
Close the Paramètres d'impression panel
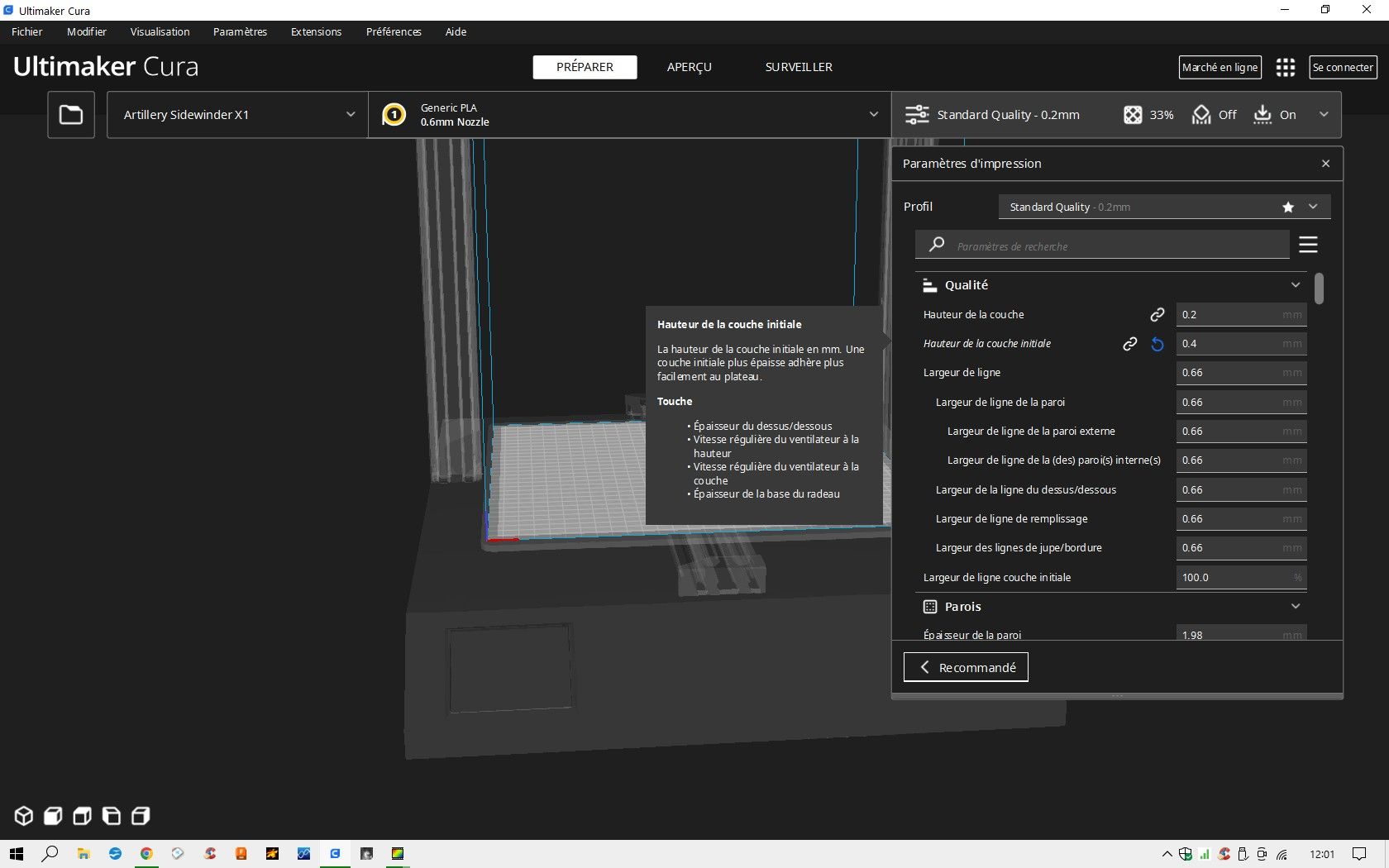click(1325, 164)
